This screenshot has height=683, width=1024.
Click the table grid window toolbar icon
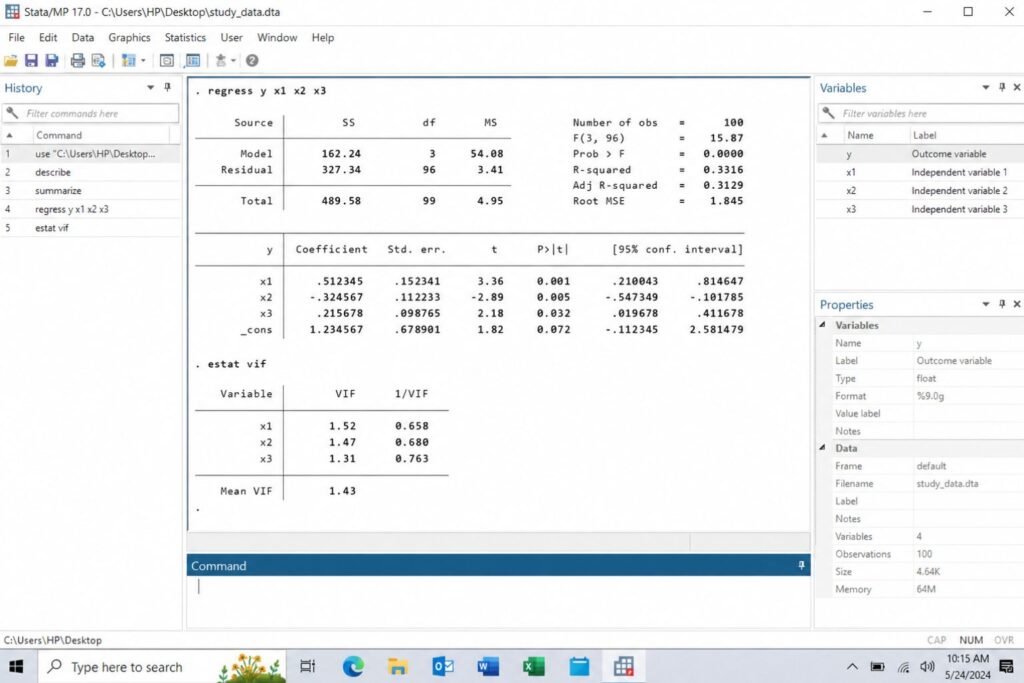point(193,61)
